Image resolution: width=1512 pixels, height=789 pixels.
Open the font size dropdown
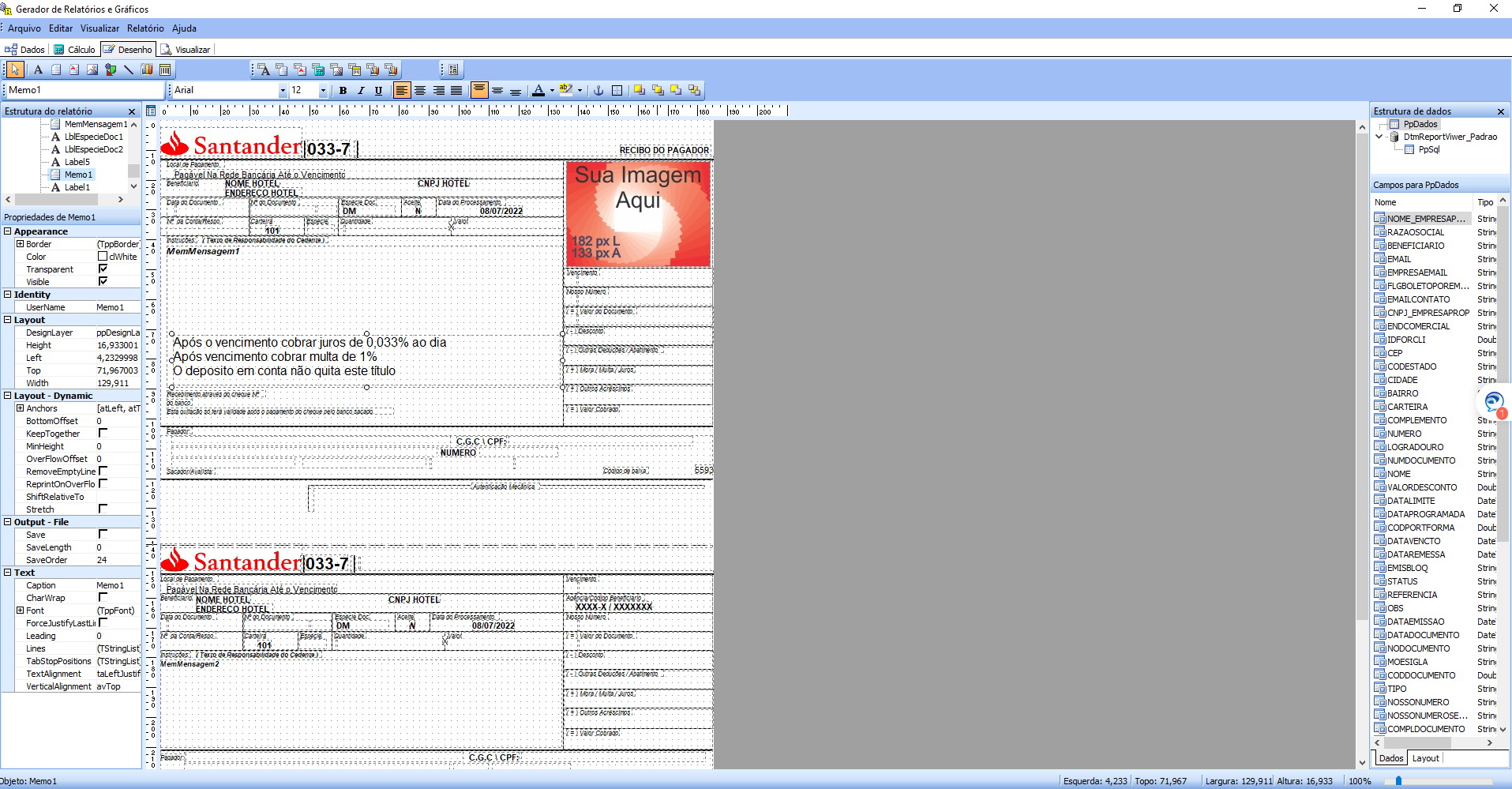coord(323,90)
